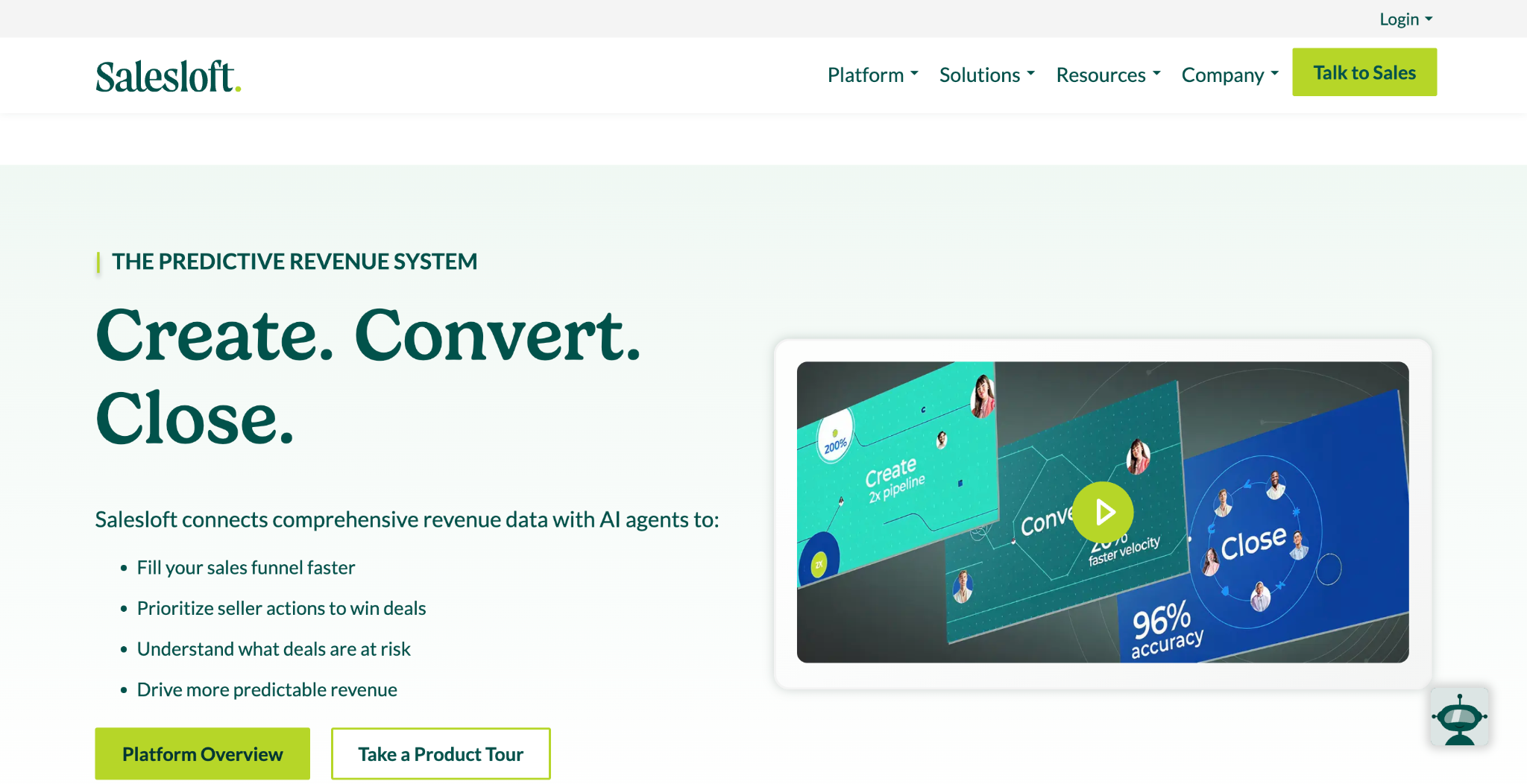
Task: Open the chatbot robot icon
Action: tap(1459, 717)
